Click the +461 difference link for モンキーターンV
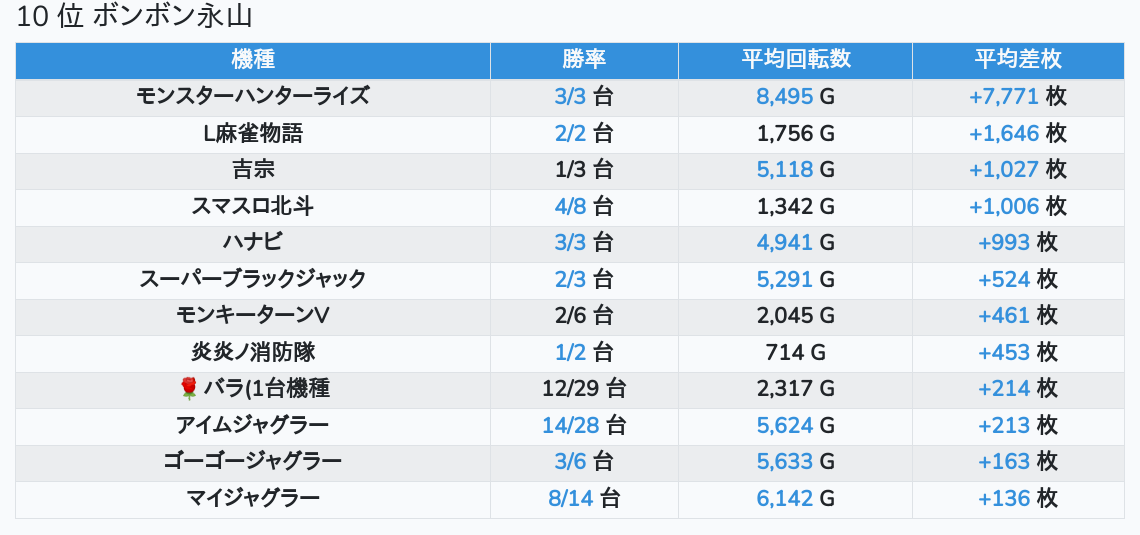The image size is (1140, 535). [x=1004, y=315]
